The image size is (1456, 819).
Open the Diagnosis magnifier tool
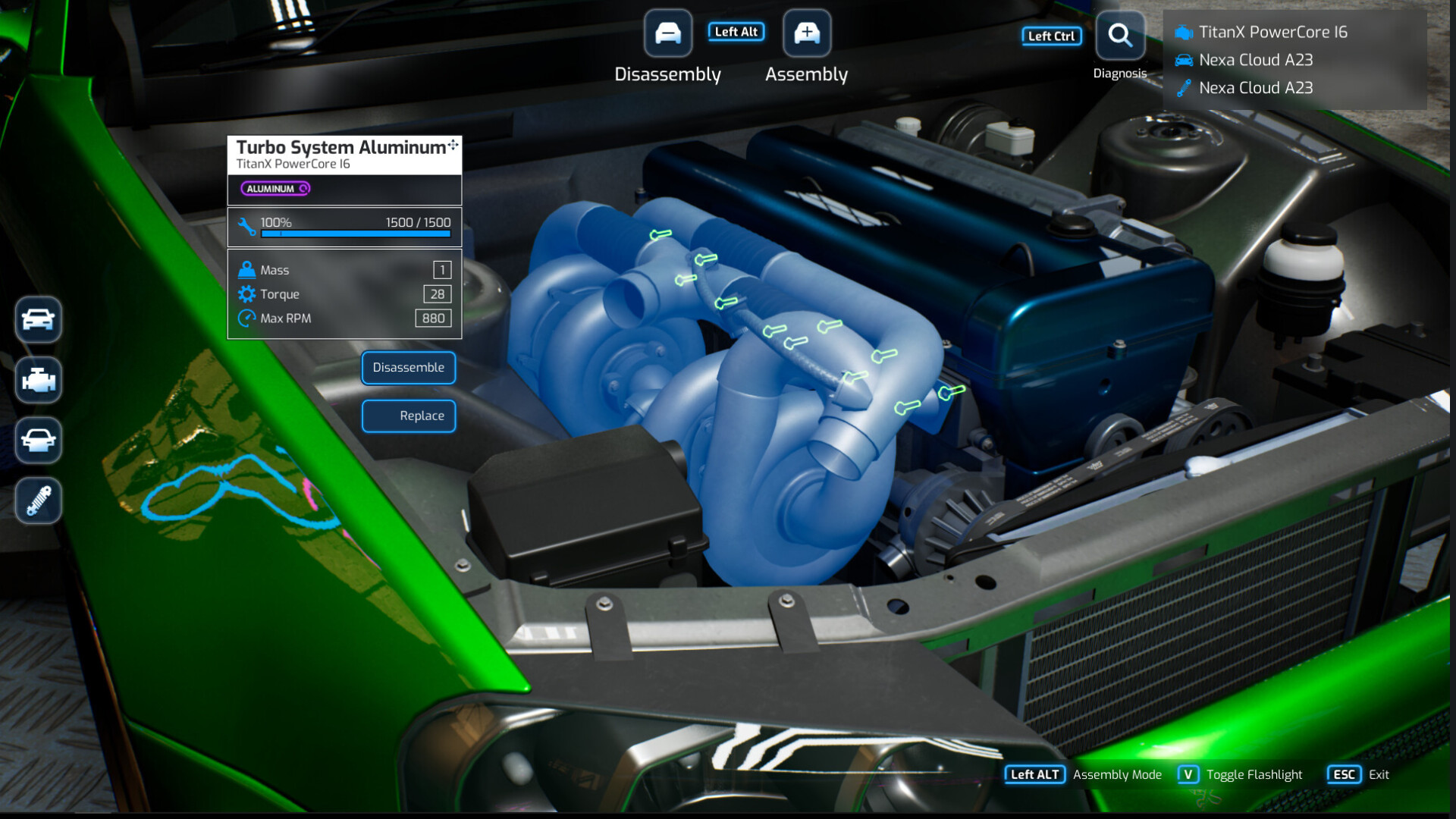[x=1120, y=35]
